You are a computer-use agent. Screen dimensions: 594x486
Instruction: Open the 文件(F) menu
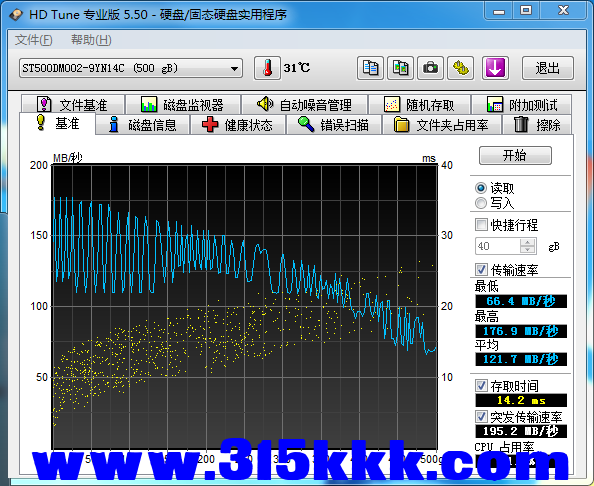click(x=33, y=40)
